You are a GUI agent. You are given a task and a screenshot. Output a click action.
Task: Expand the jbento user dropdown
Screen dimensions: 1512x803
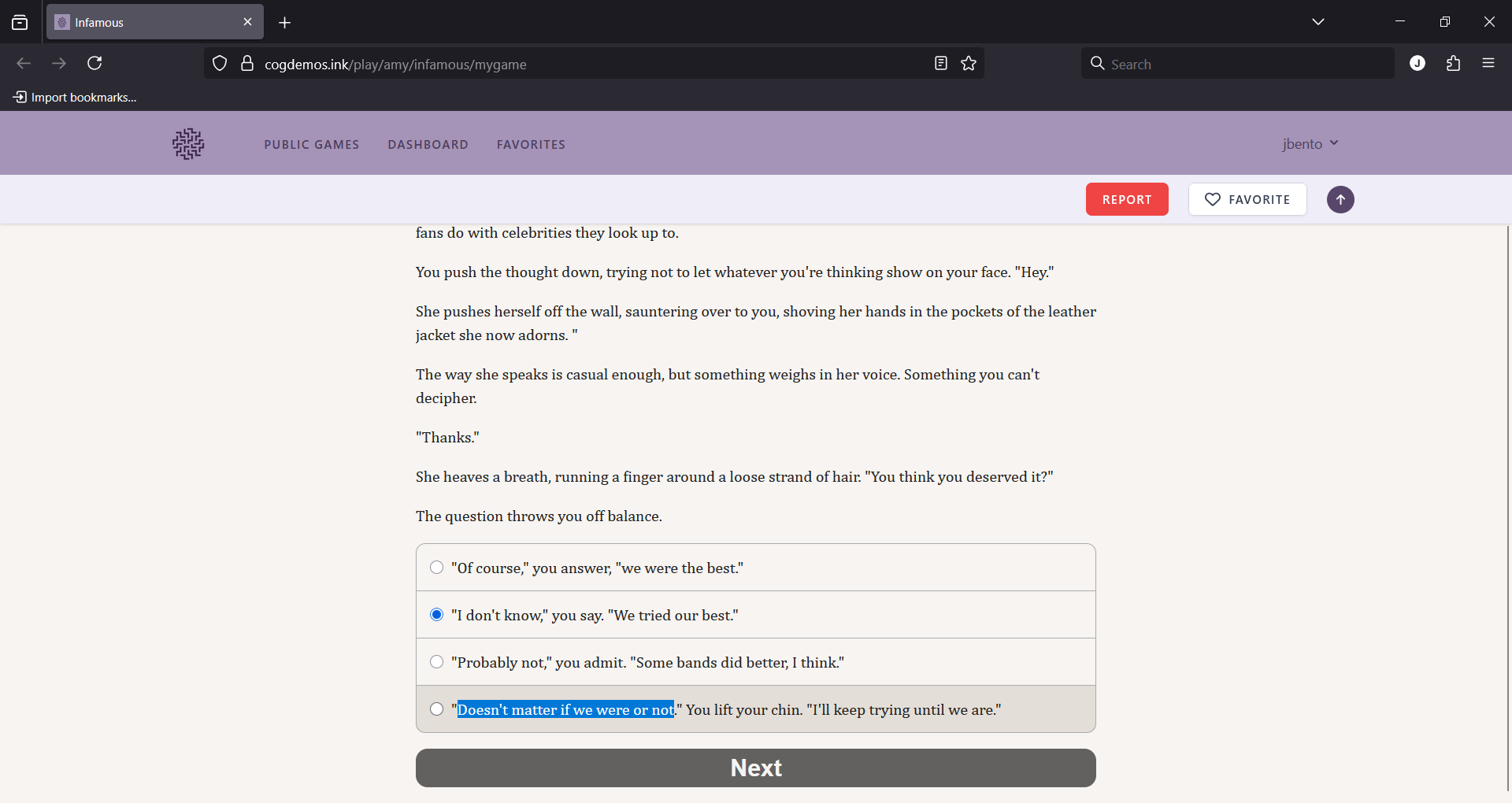pos(1310,143)
